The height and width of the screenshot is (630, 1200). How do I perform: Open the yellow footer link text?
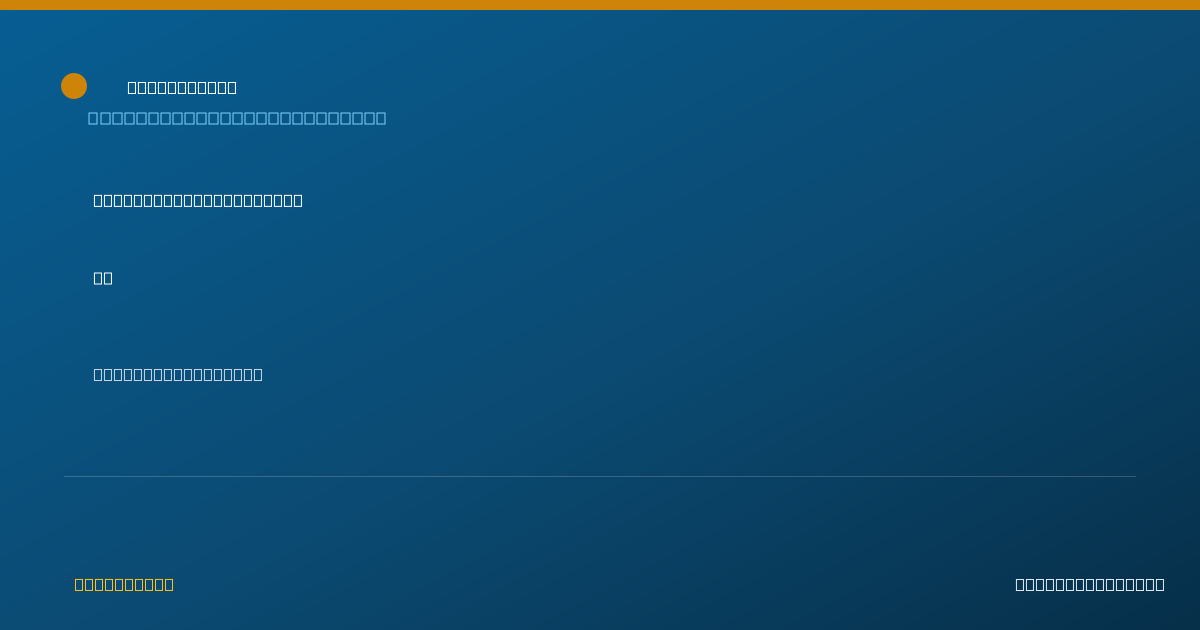pos(124,584)
